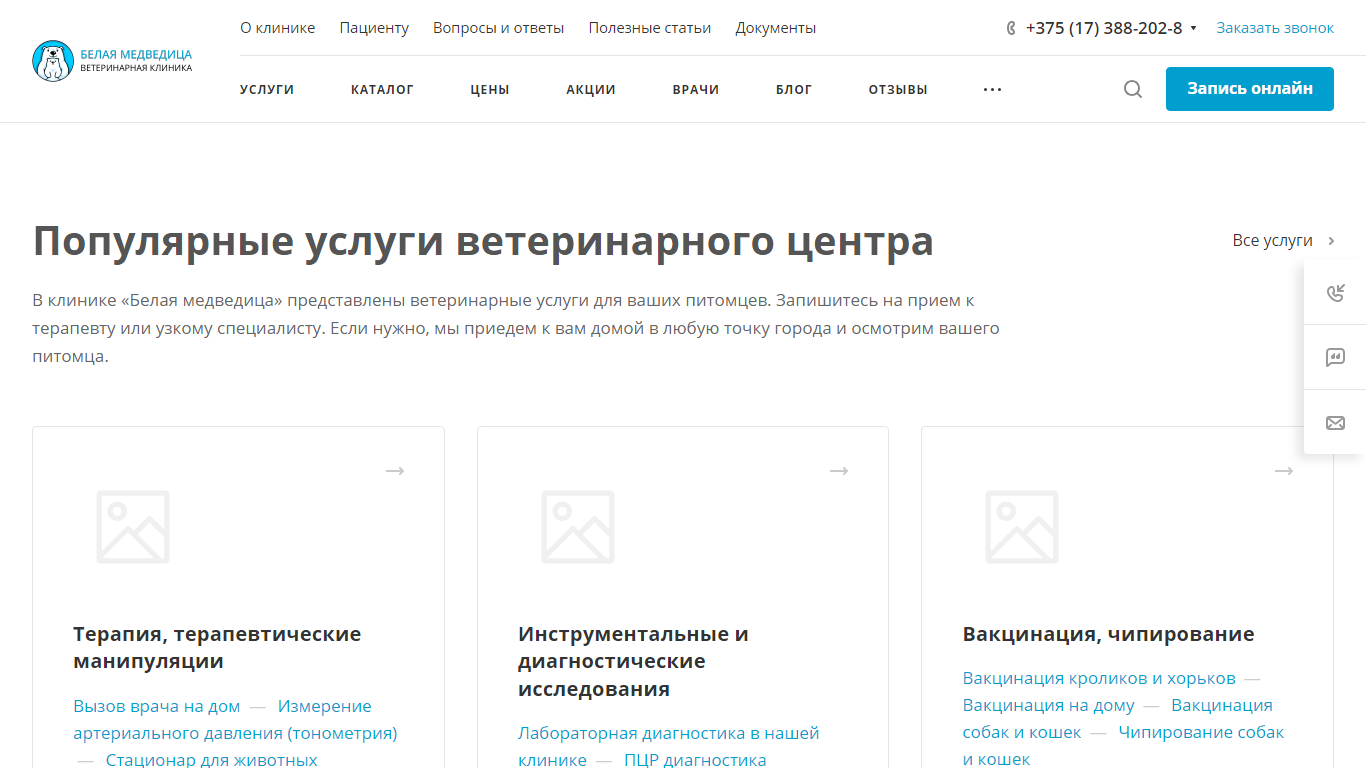Expand the phone numbers dropdown arrow
Screen dimensions: 1366x768
click(x=1193, y=28)
